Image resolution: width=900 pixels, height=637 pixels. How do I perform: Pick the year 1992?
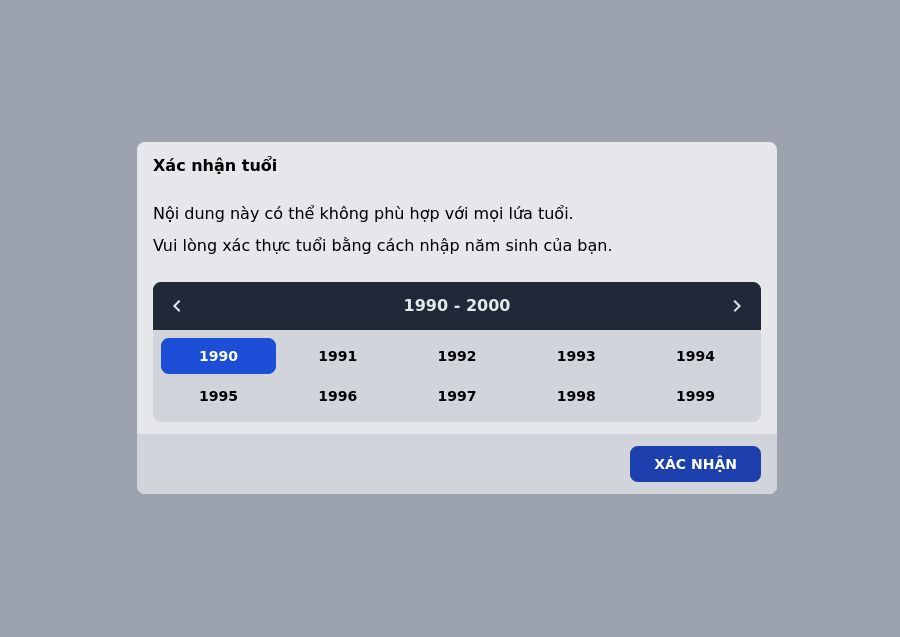coord(457,356)
